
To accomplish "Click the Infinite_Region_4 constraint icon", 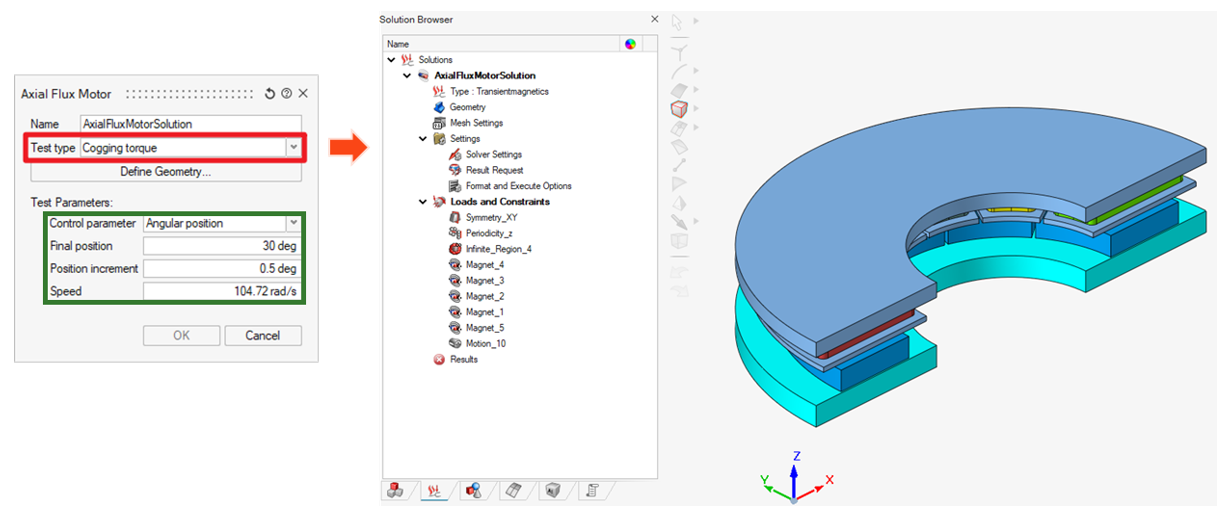I will click(455, 249).
